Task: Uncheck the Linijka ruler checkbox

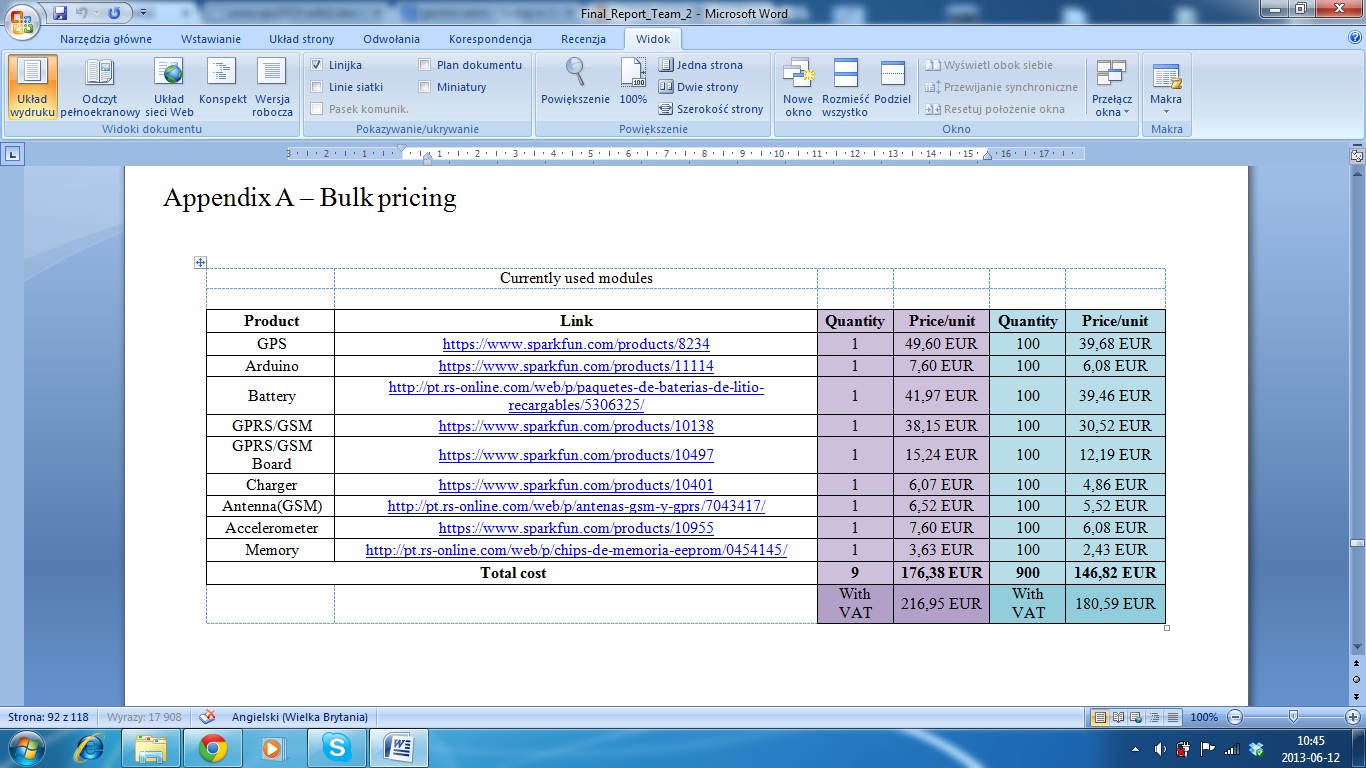Action: [x=317, y=65]
